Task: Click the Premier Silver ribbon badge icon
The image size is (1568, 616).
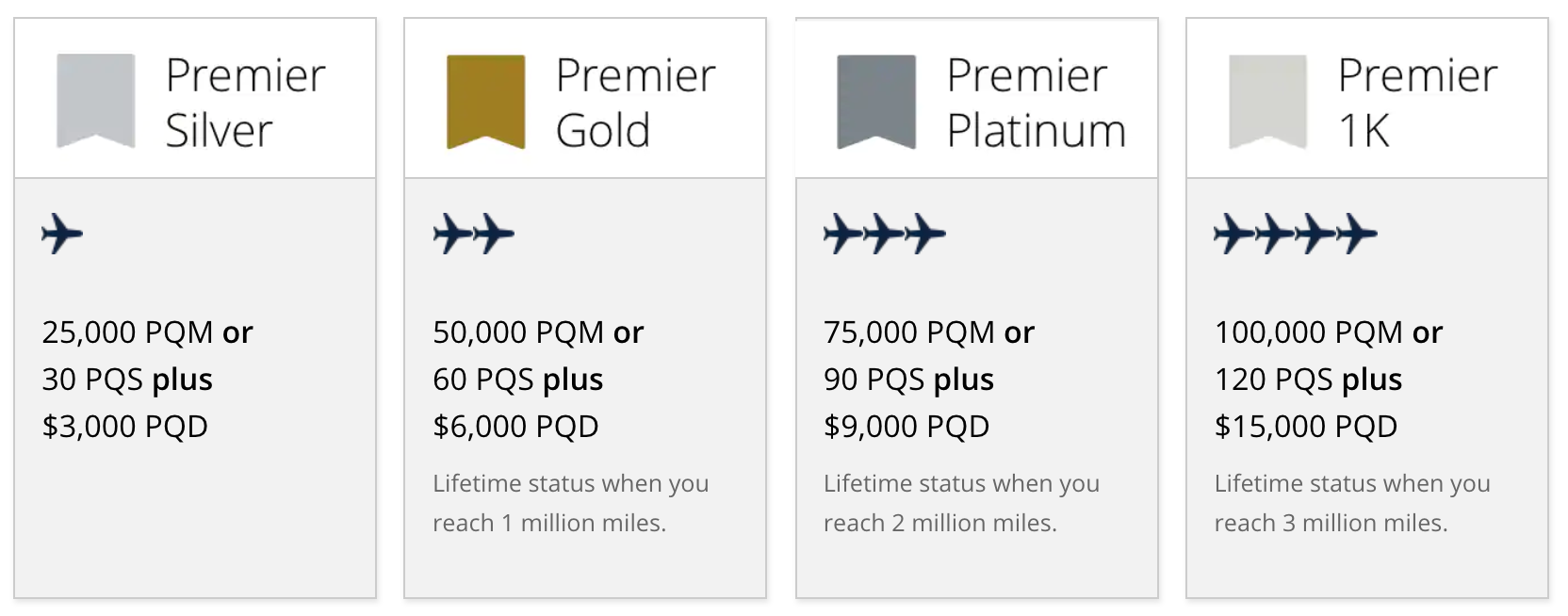Action: click(x=95, y=100)
